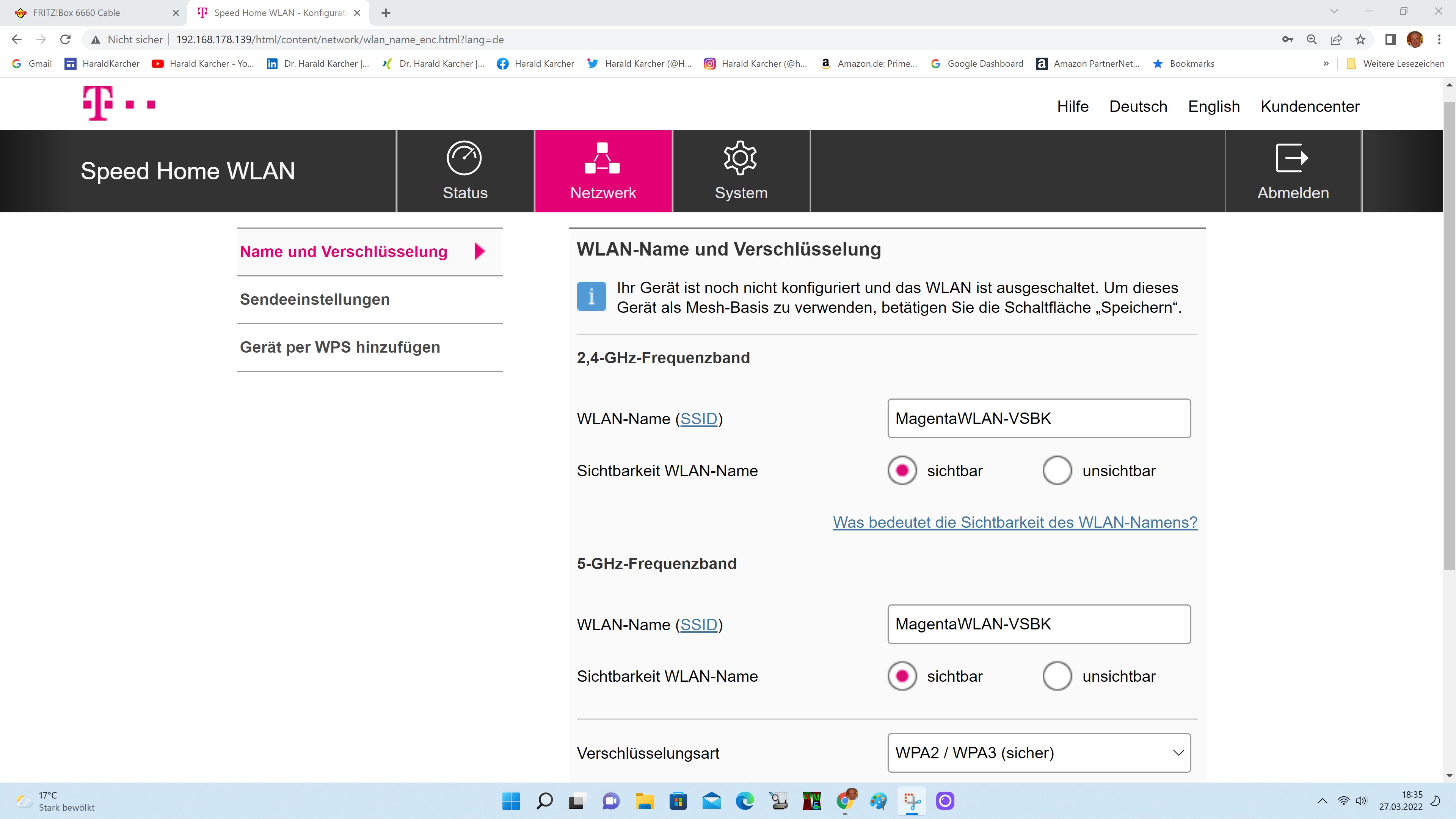Select sichtbar for the 5-GHz band

pyautogui.click(x=902, y=676)
